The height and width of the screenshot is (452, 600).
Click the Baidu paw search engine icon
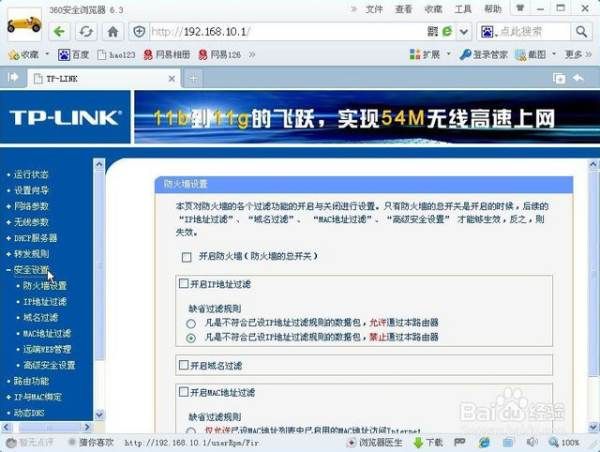point(487,32)
